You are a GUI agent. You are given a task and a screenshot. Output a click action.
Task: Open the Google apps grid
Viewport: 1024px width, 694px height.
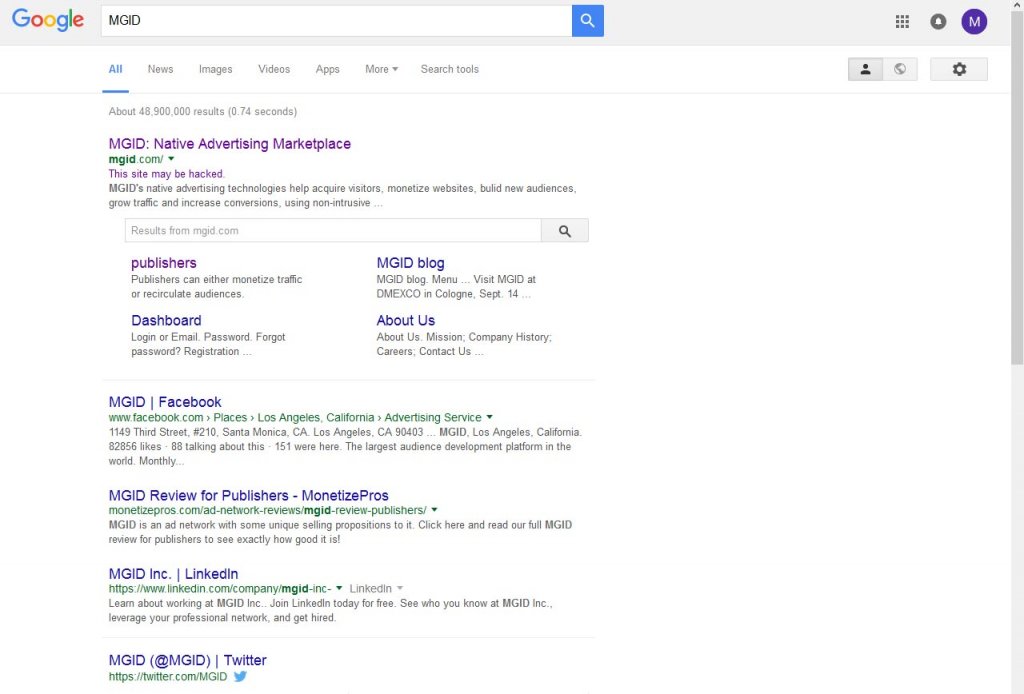902,22
